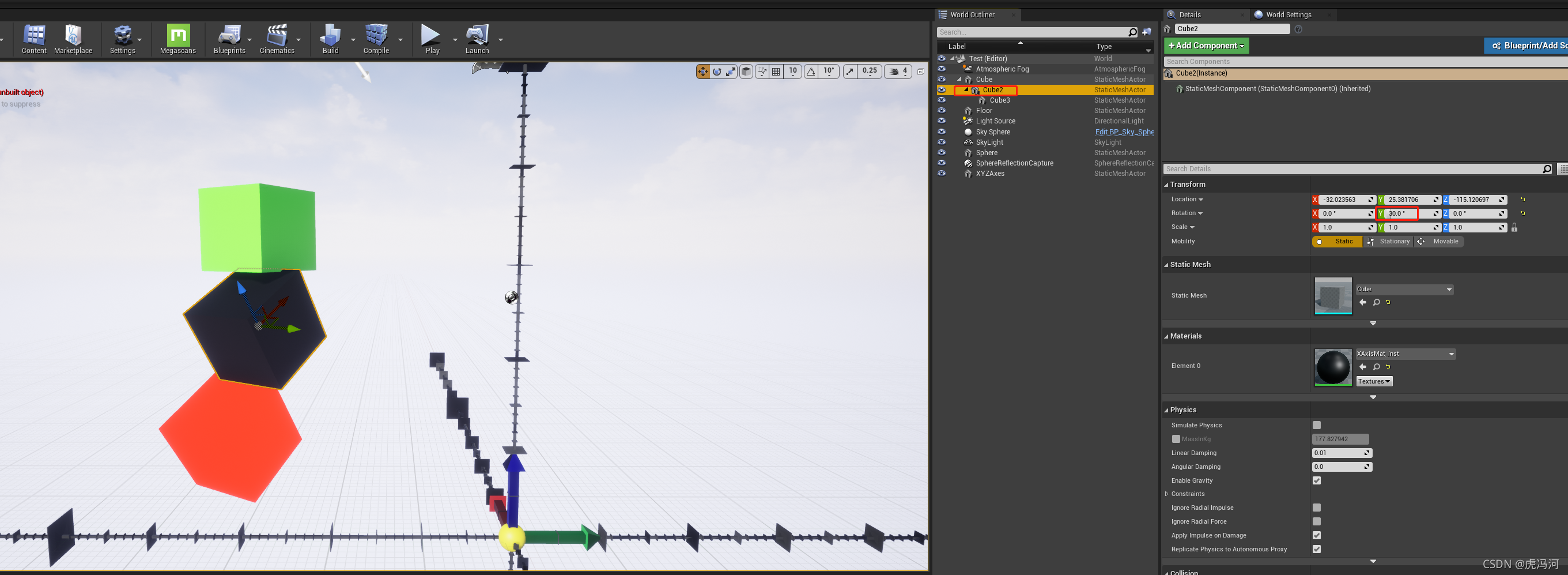1568x575 pixels.
Task: Open the Marketplace toolbar button
Action: click(73, 39)
